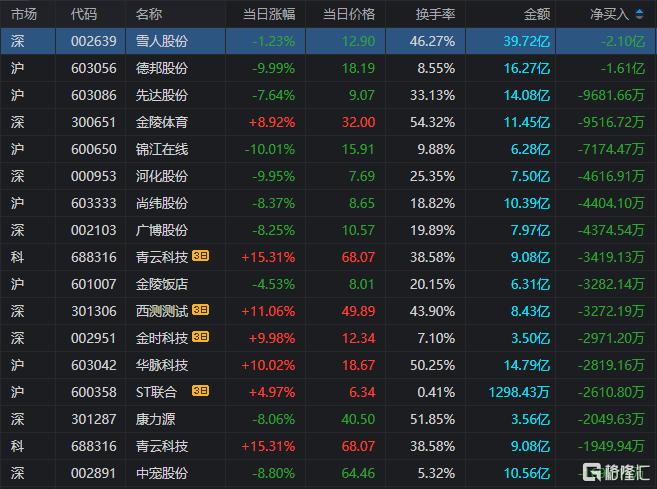Select the 德邦股份 row name
The height and width of the screenshot is (489, 657).
162,68
